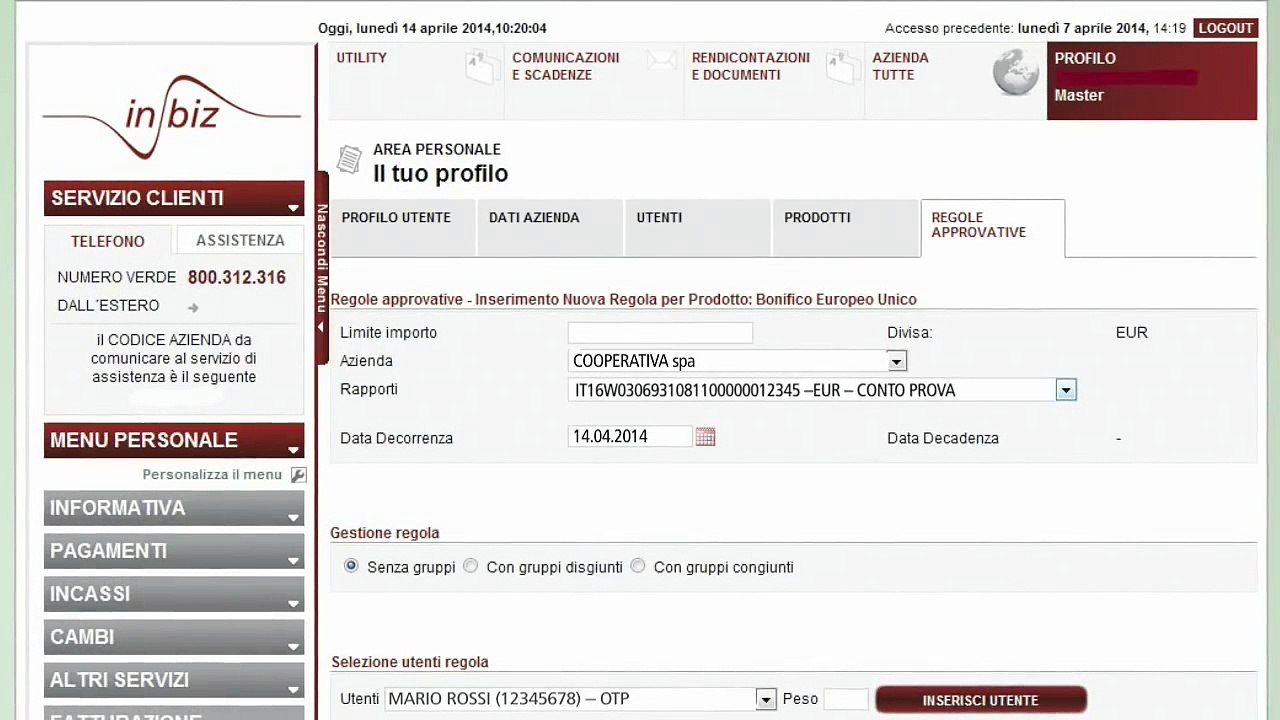Viewport: 1280px width, 720px height.
Task: Select Con gruppi disgiunti radio option
Action: tap(470, 566)
